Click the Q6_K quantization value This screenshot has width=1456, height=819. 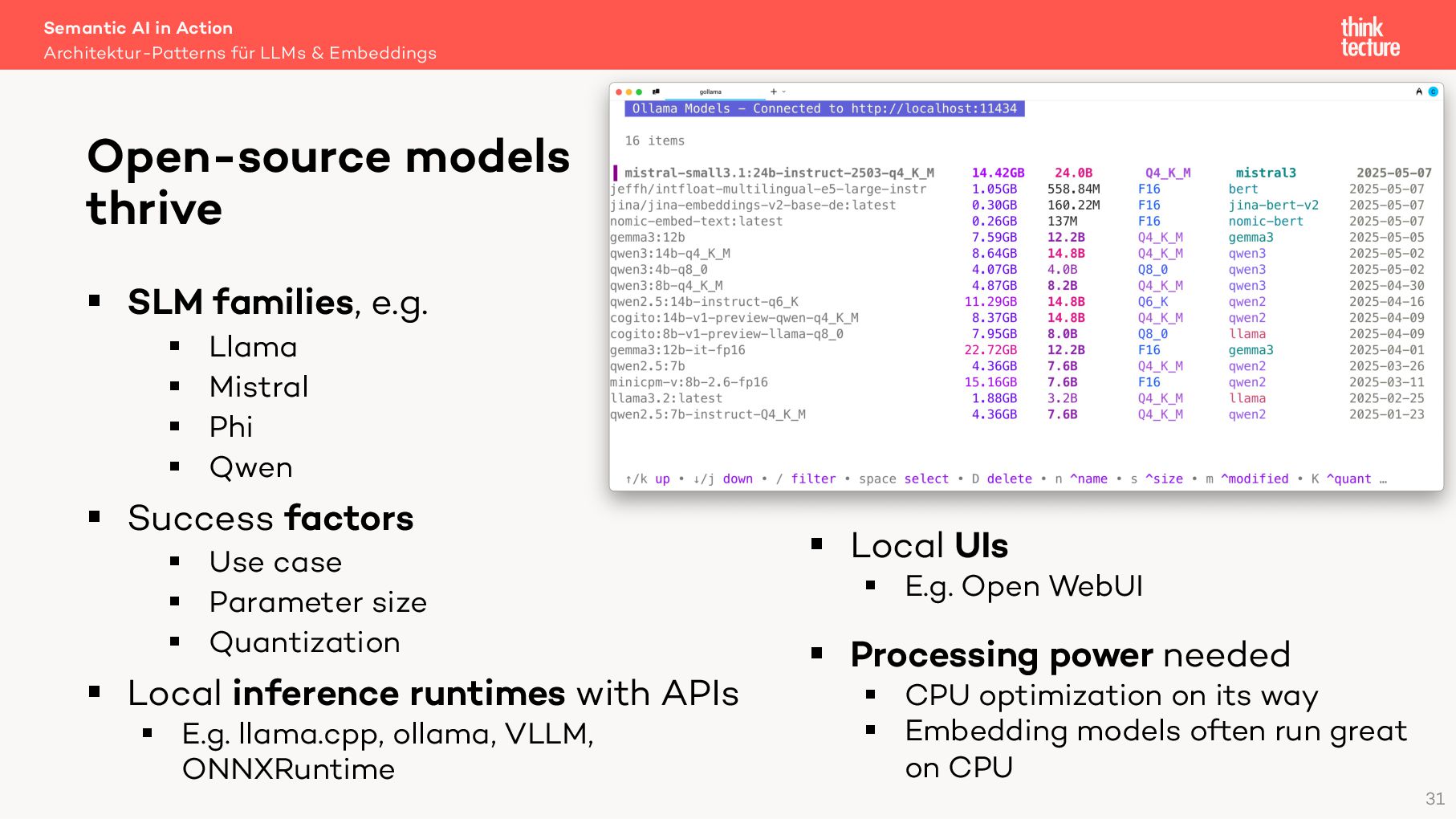[1153, 302]
